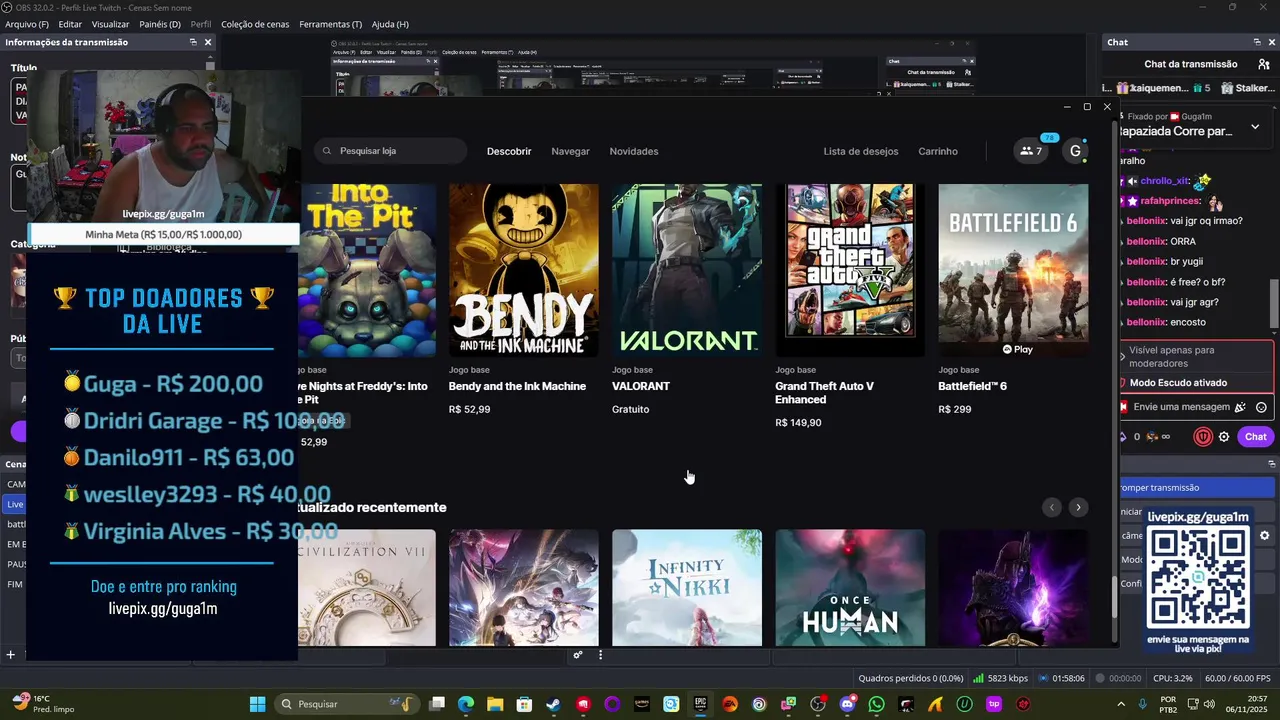Viewport: 1280px width, 720px height.
Task: Open Discord from the taskbar
Action: (848, 704)
